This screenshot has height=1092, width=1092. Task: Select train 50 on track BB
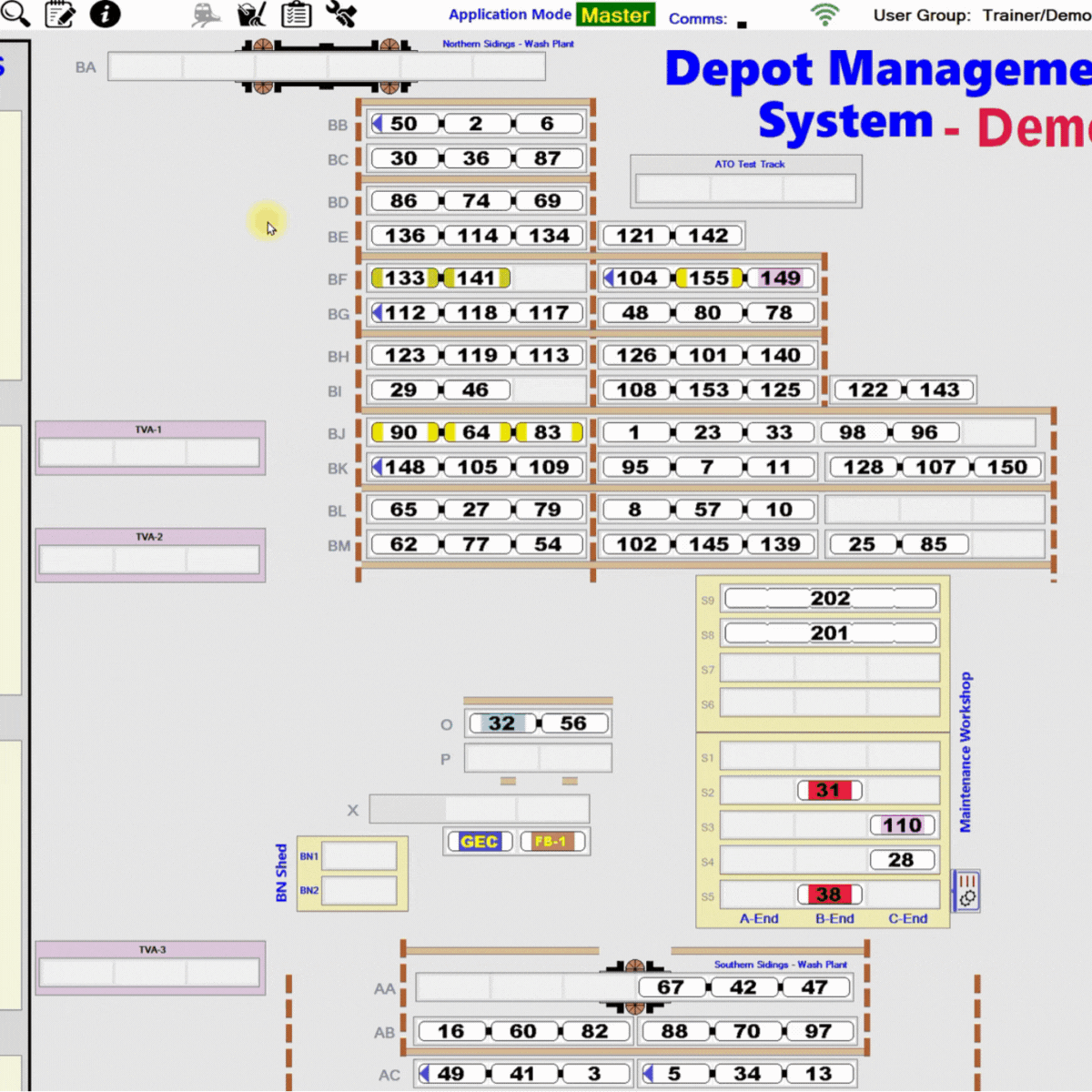[x=404, y=124]
